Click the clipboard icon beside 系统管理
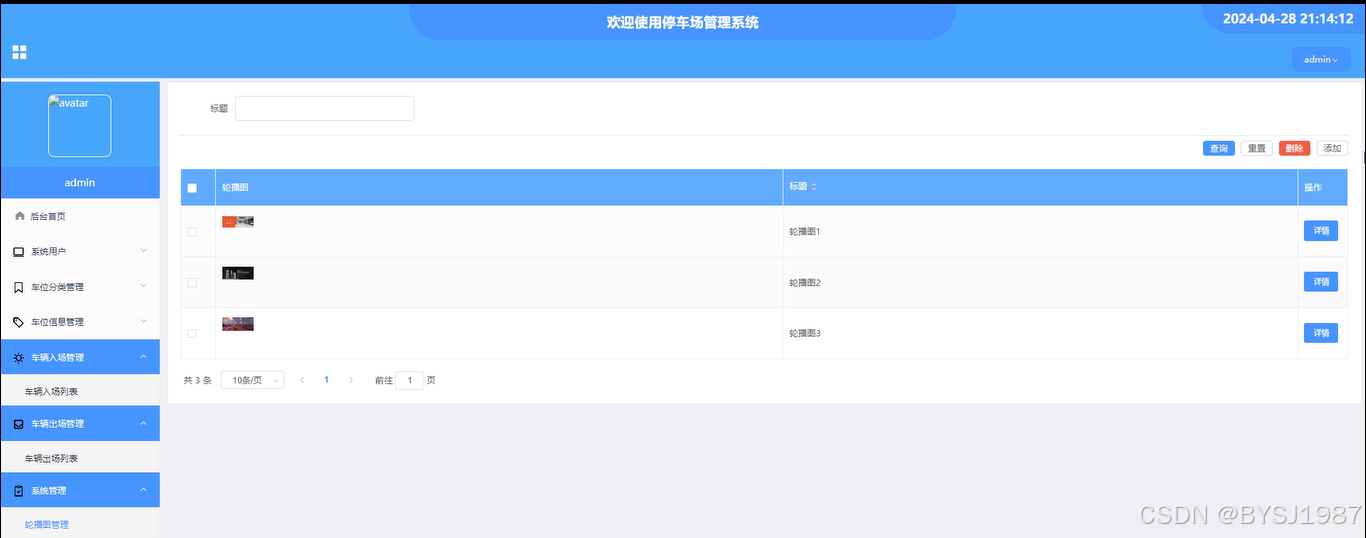1366x538 pixels. 19,491
